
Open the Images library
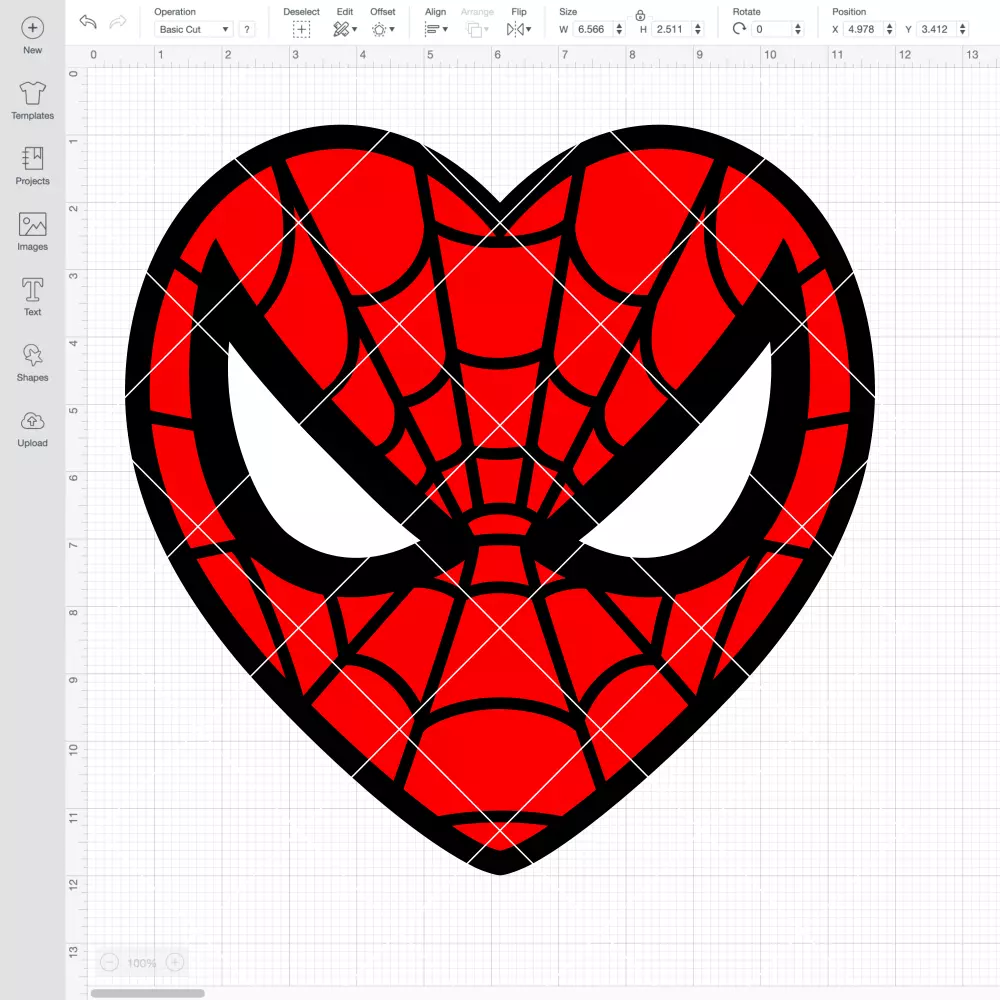pyautogui.click(x=33, y=232)
